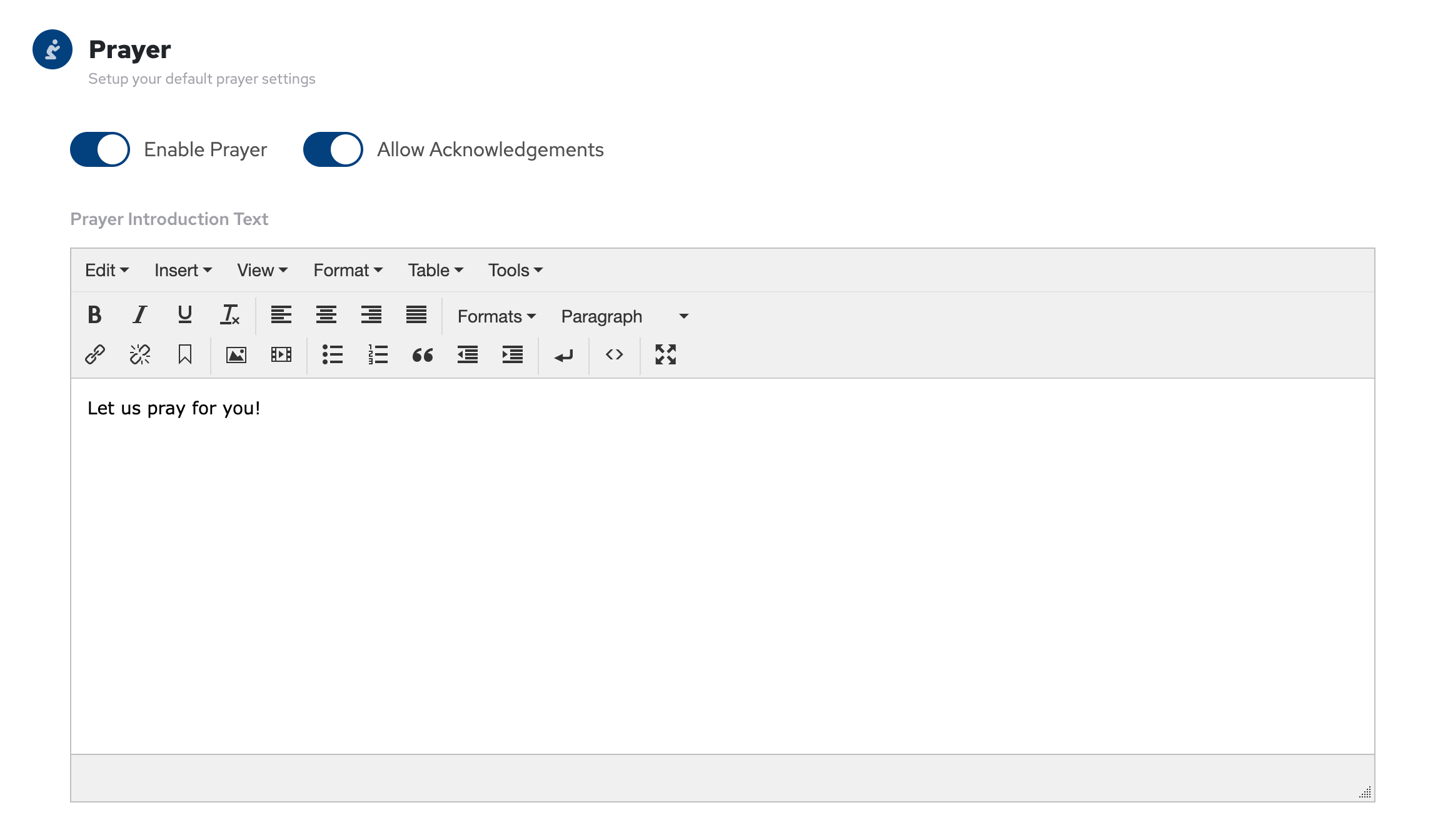The width and height of the screenshot is (1438, 840).
Task: Disable the Enable Prayer switch
Action: pos(100,149)
